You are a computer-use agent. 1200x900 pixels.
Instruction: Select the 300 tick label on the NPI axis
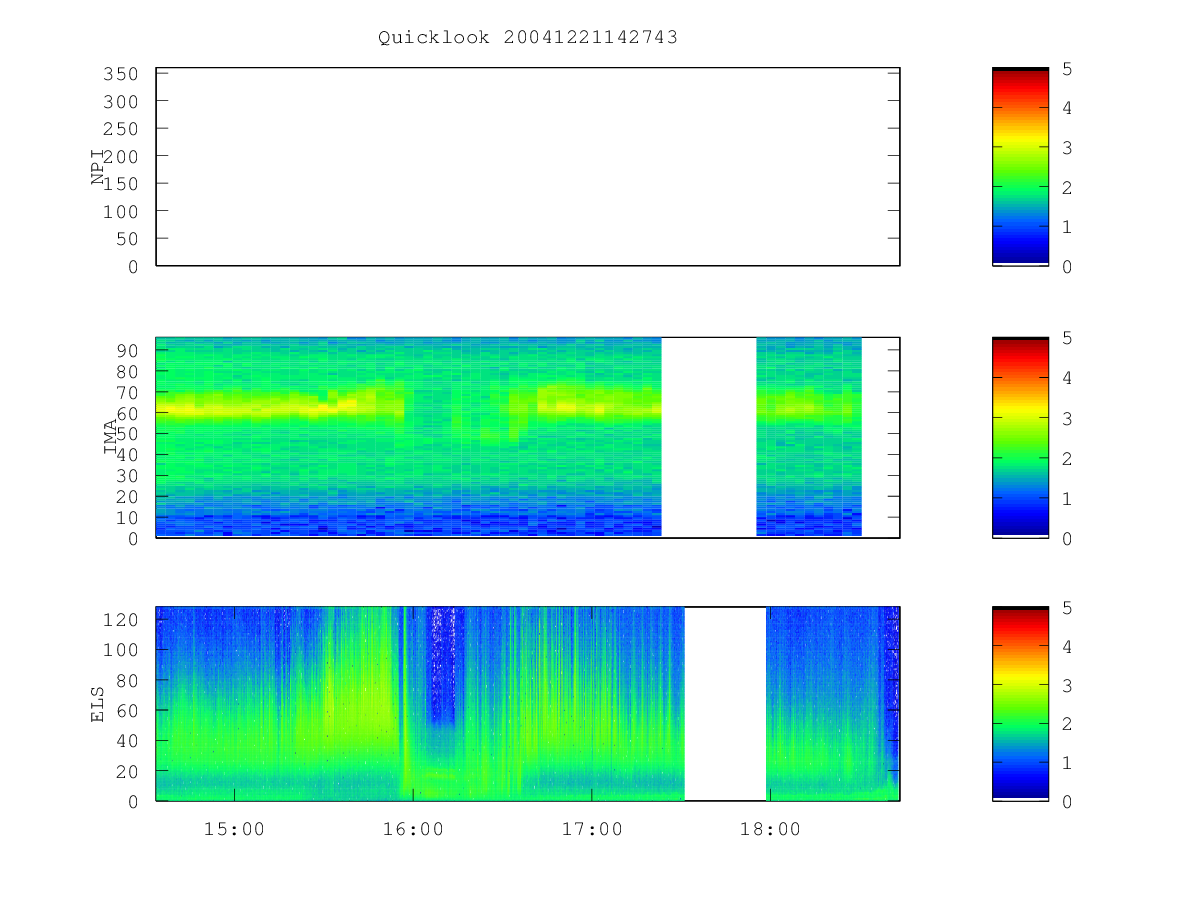[x=122, y=101]
